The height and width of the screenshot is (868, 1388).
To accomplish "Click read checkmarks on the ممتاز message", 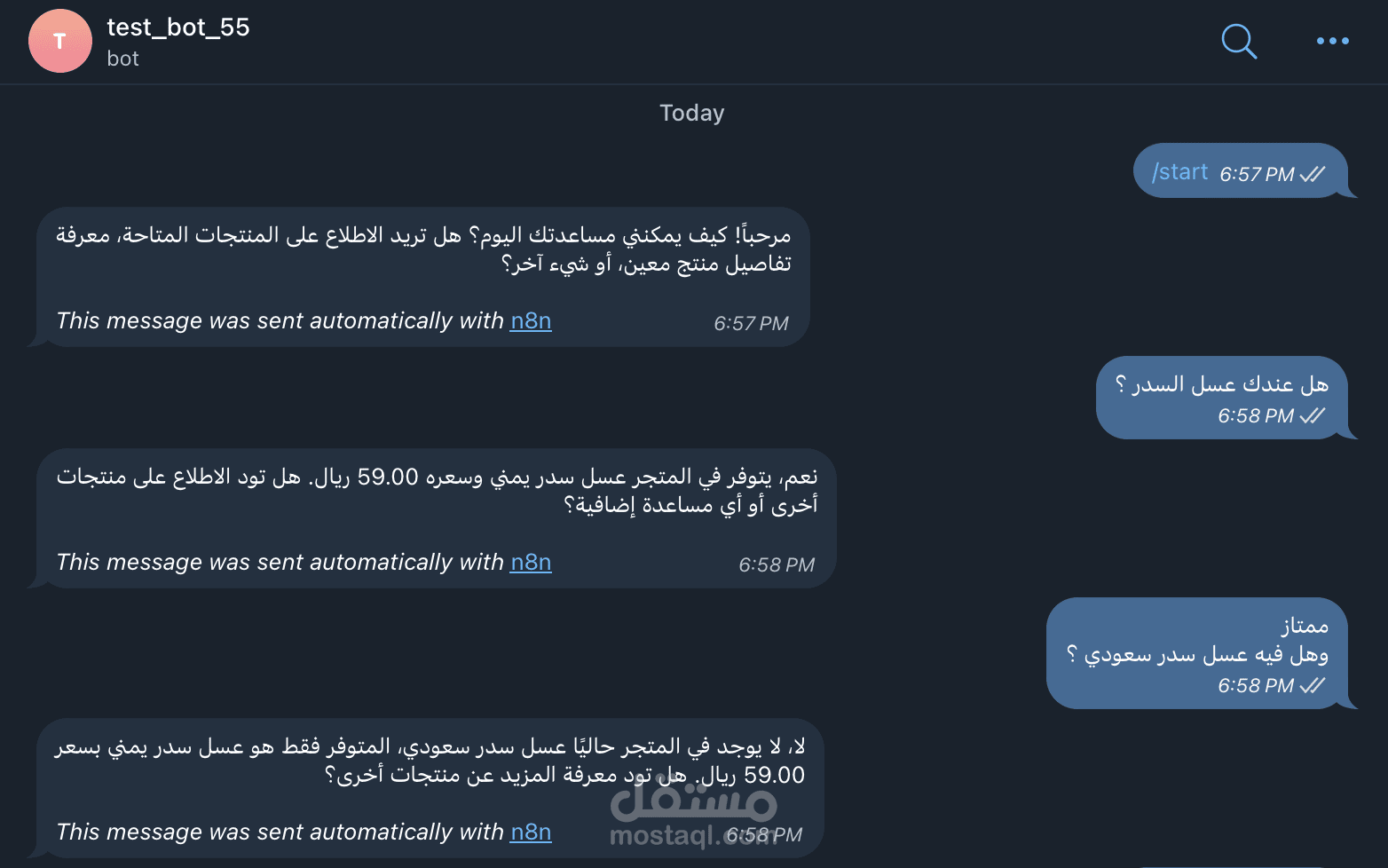I will coord(1313,685).
